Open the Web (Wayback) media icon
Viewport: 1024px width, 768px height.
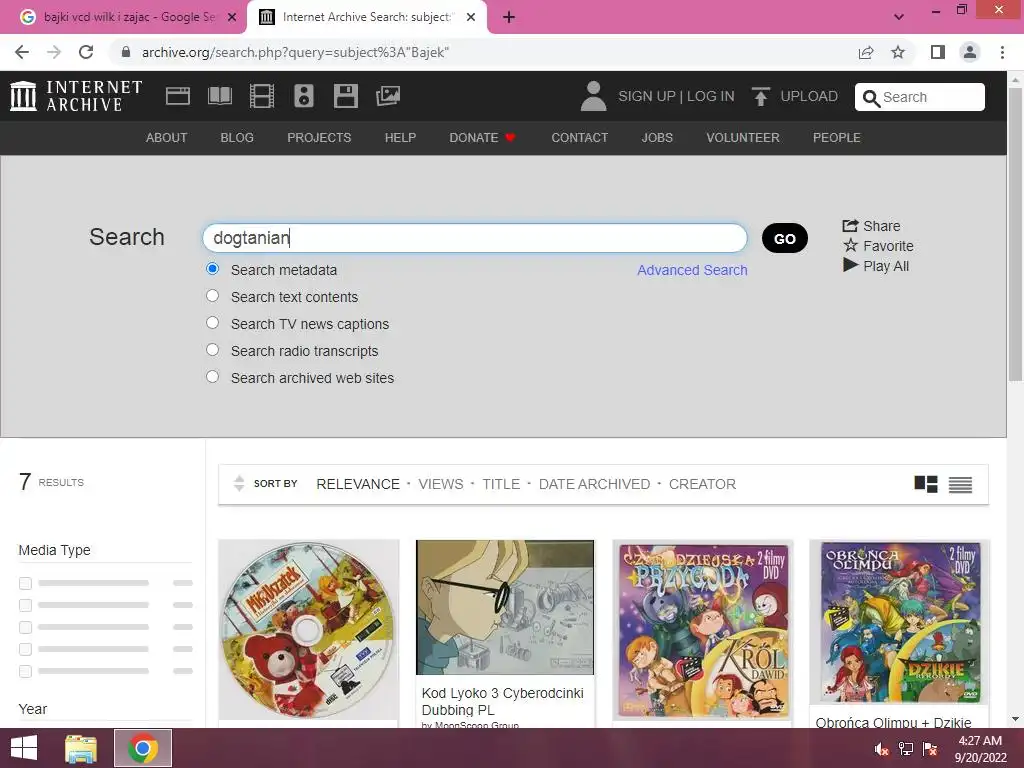(x=178, y=96)
